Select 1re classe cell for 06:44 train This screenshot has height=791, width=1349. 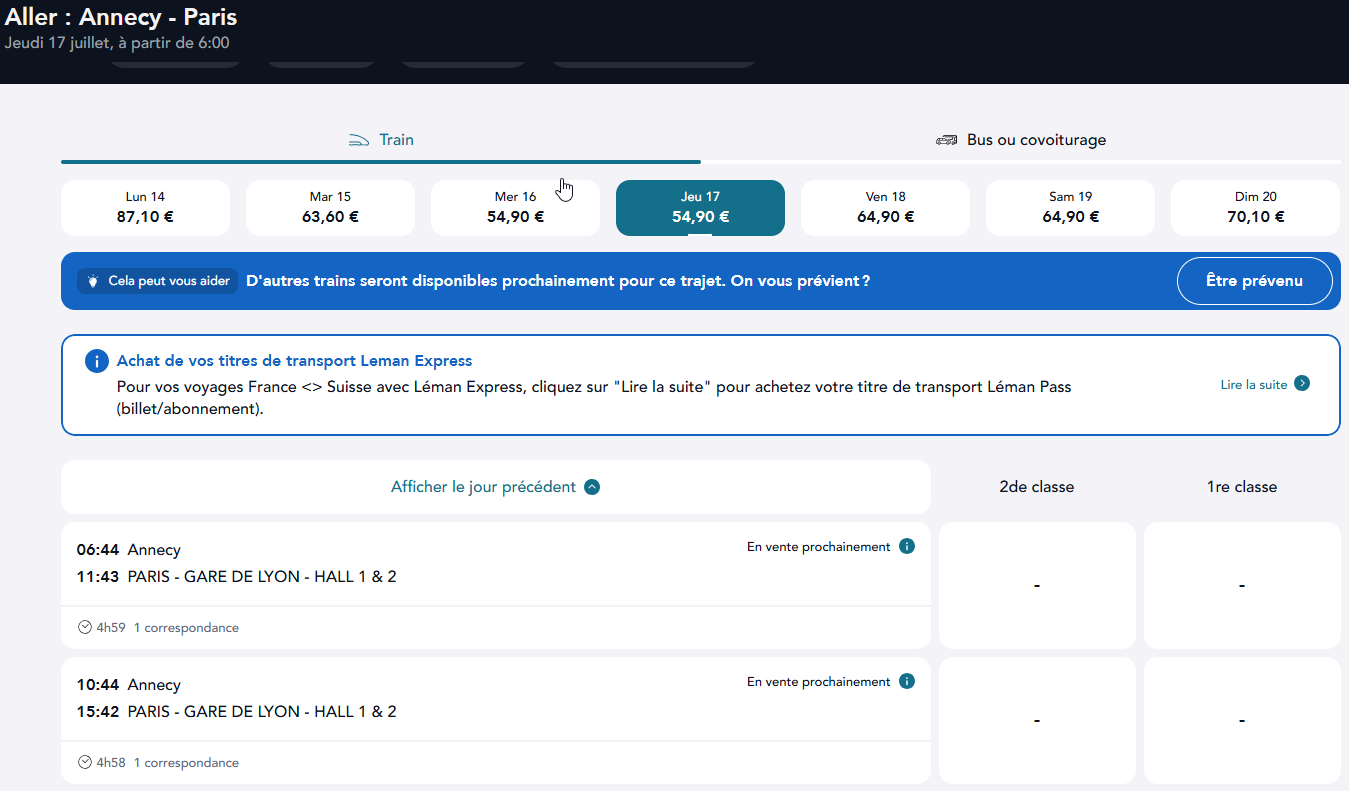pos(1242,585)
